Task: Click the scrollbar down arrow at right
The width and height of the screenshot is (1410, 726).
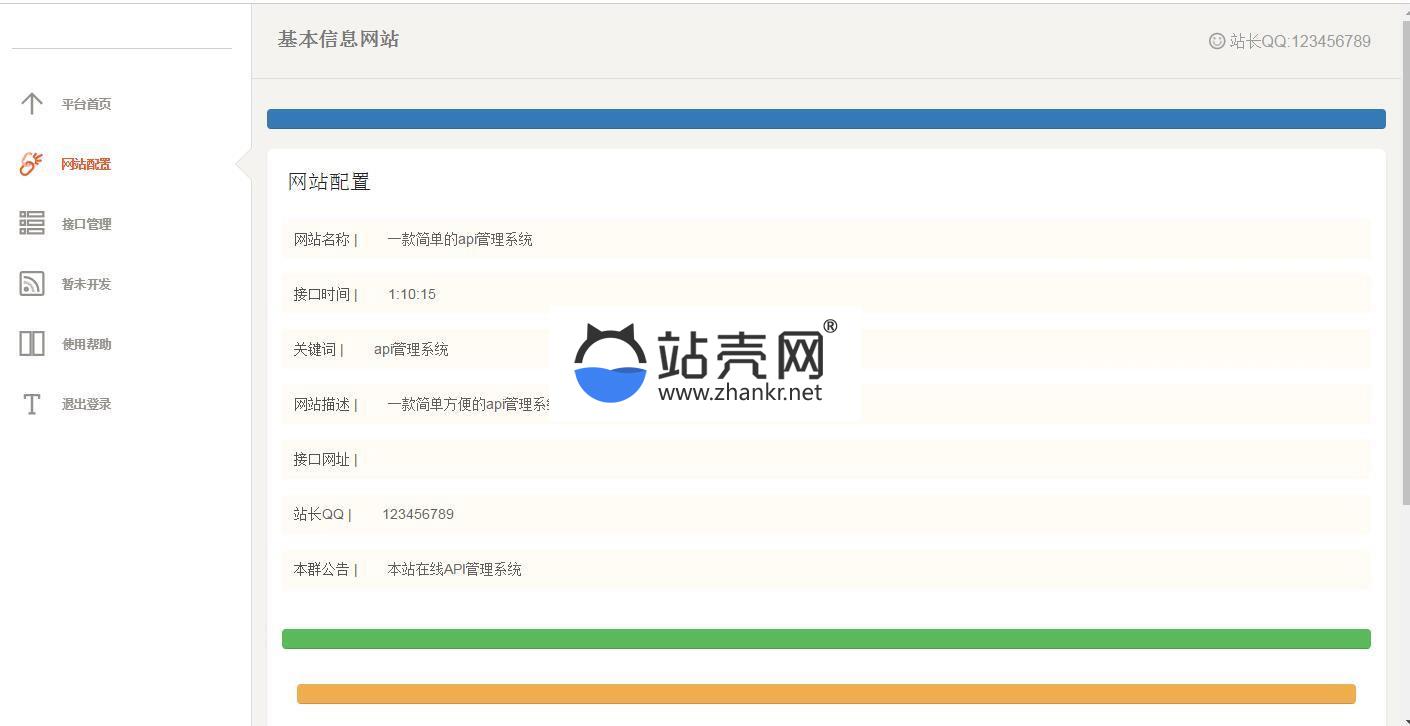Action: click(1403, 719)
